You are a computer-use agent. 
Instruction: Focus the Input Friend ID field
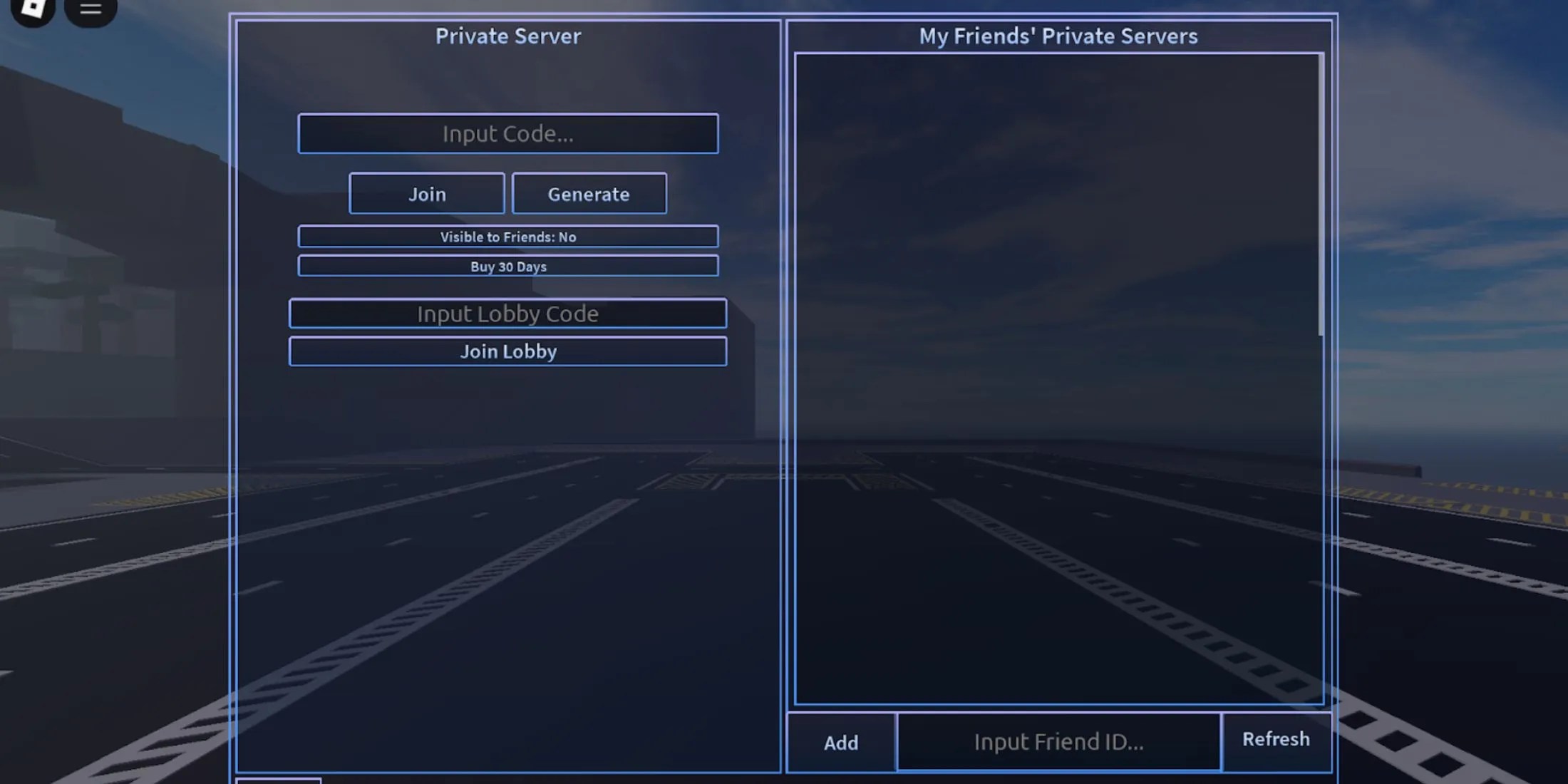[1058, 742]
